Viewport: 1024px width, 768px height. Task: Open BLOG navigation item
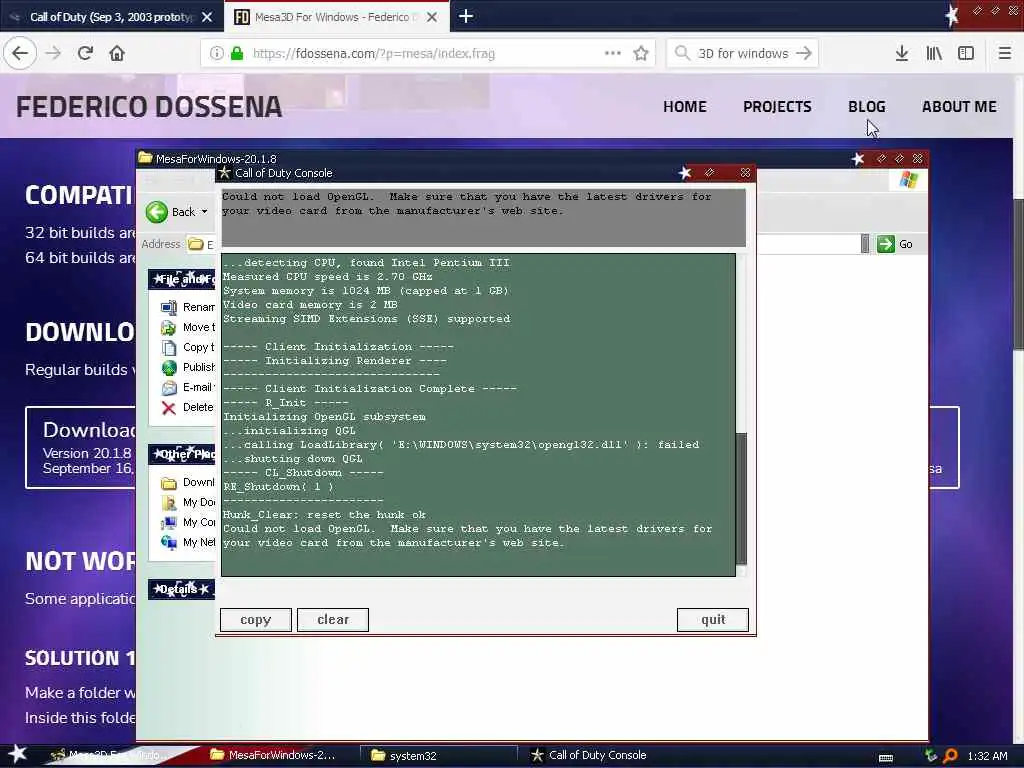point(867,106)
